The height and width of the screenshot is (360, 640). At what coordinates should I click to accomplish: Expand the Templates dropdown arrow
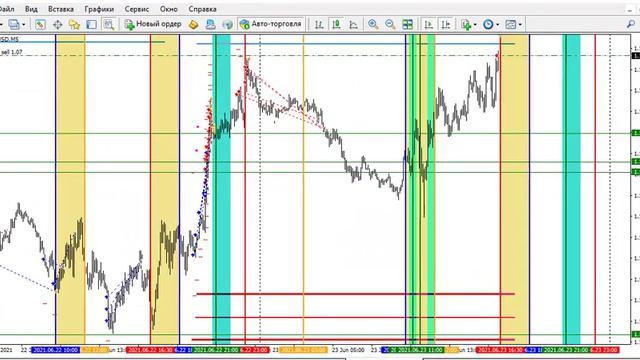point(520,25)
